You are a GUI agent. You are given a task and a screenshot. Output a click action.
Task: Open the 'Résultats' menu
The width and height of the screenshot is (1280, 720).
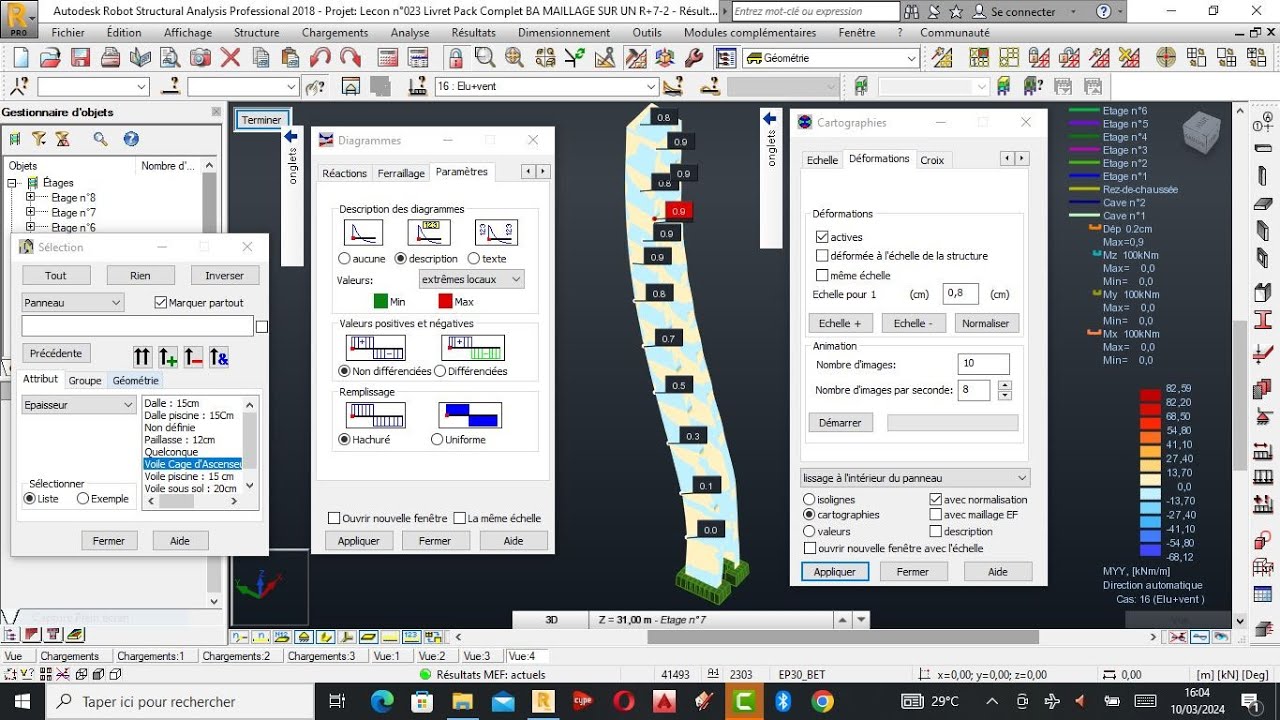(x=473, y=32)
